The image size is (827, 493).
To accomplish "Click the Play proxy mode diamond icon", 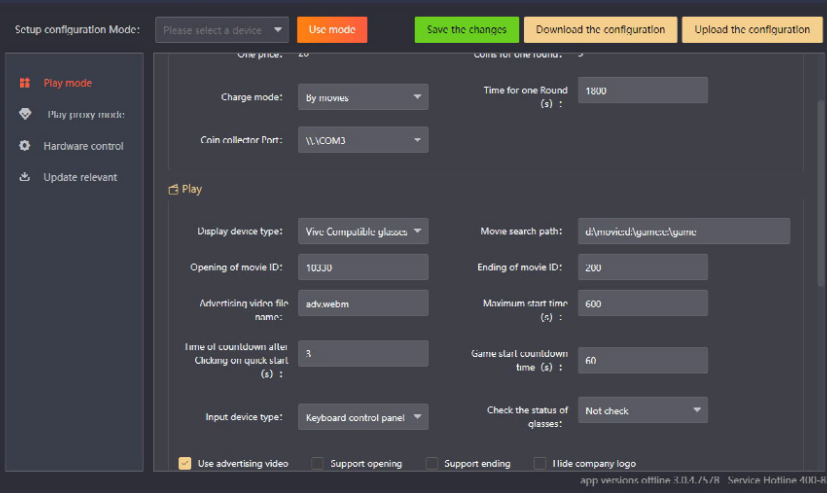I will [25, 114].
